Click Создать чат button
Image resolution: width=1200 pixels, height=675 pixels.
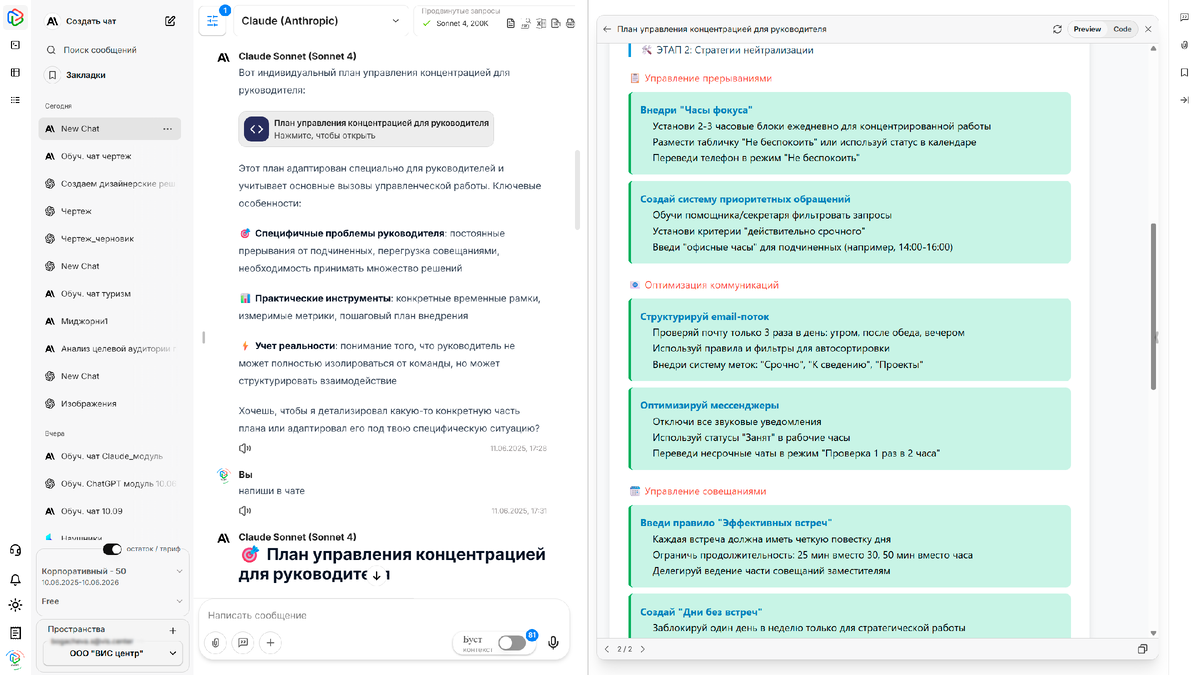pos(91,21)
